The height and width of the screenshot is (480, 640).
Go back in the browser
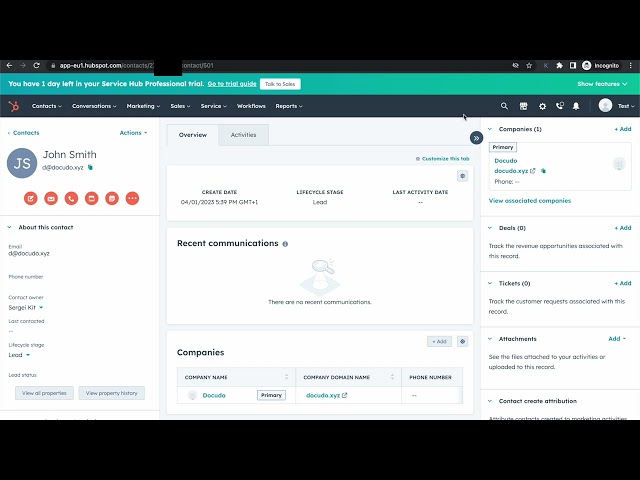click(x=9, y=65)
